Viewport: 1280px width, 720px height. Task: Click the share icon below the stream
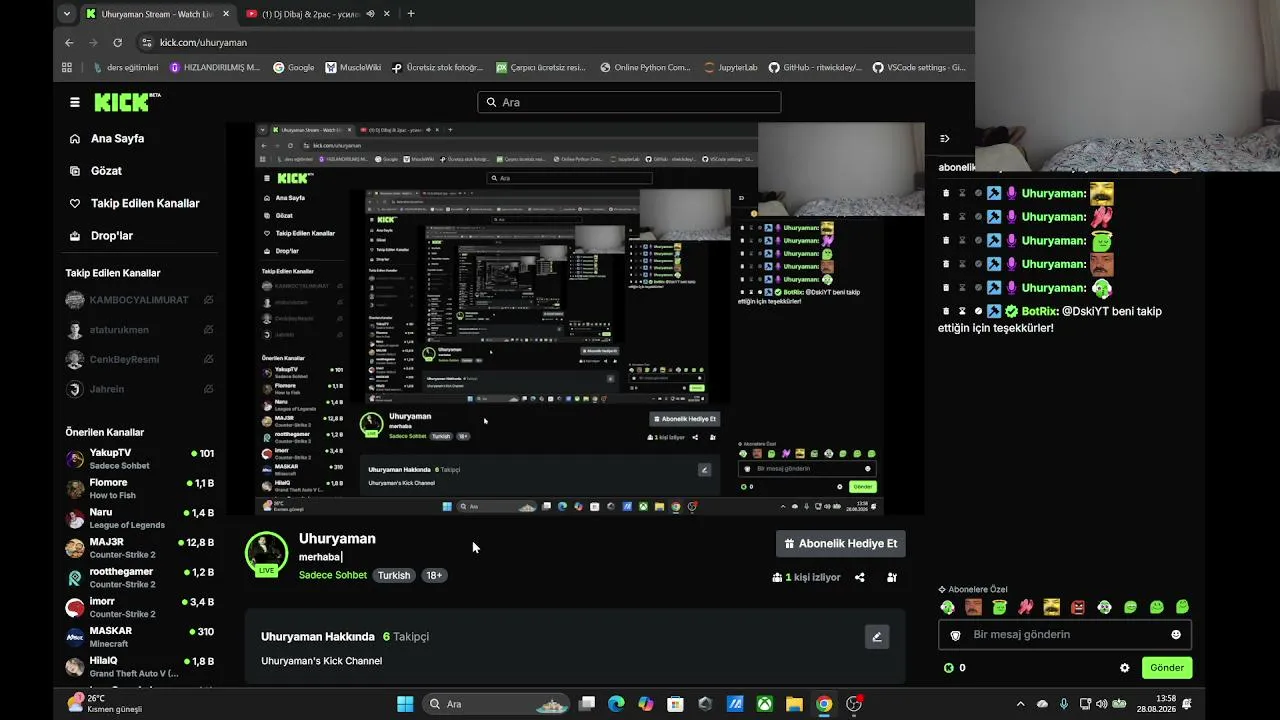pos(860,577)
